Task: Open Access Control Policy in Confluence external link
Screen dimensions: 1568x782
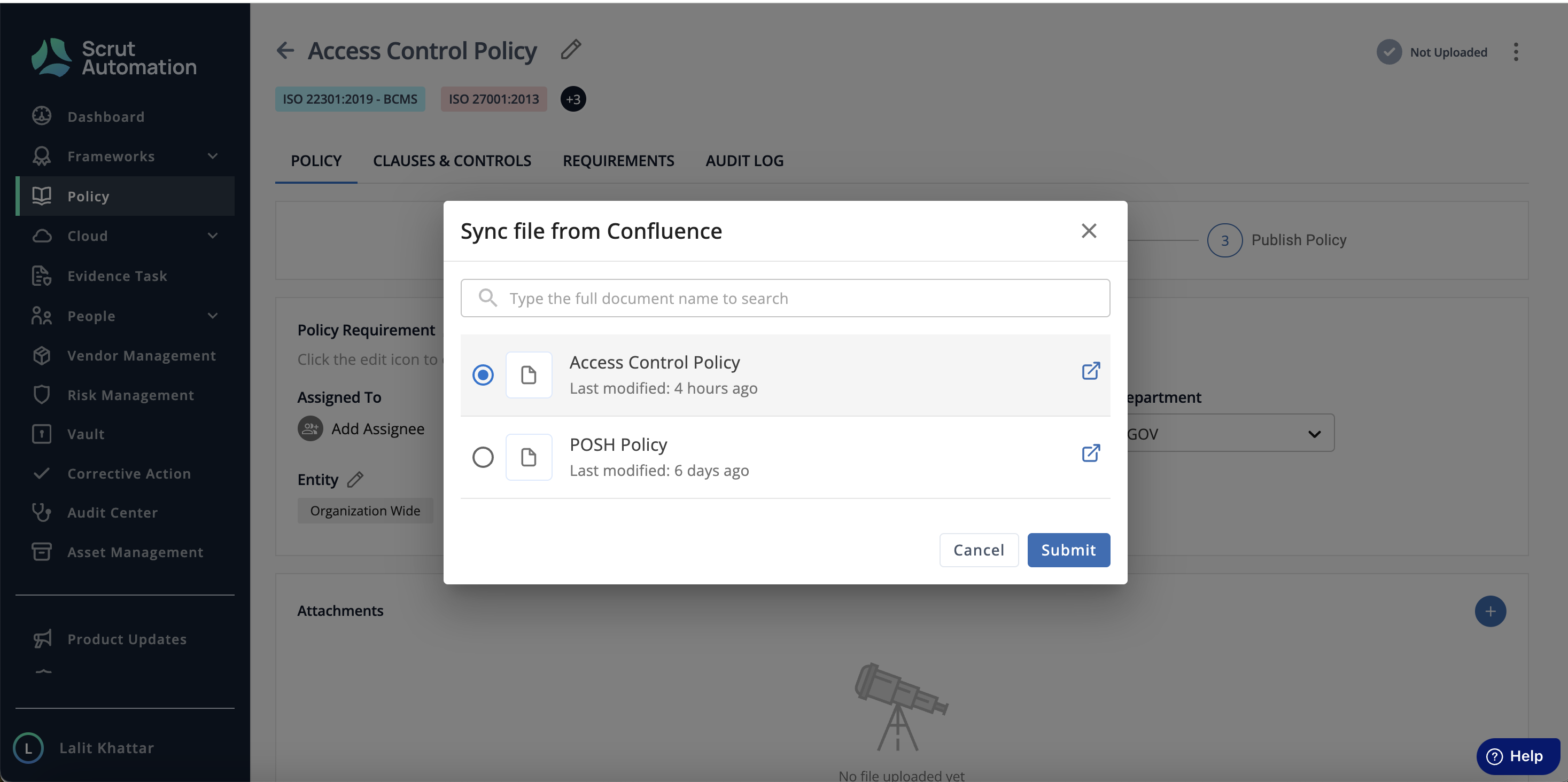Action: coord(1090,371)
